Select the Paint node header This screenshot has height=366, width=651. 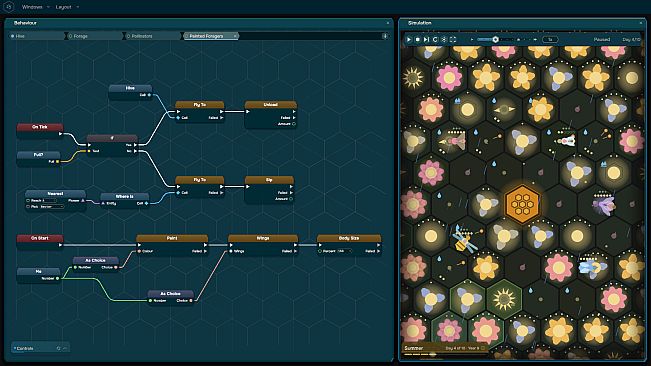point(172,238)
